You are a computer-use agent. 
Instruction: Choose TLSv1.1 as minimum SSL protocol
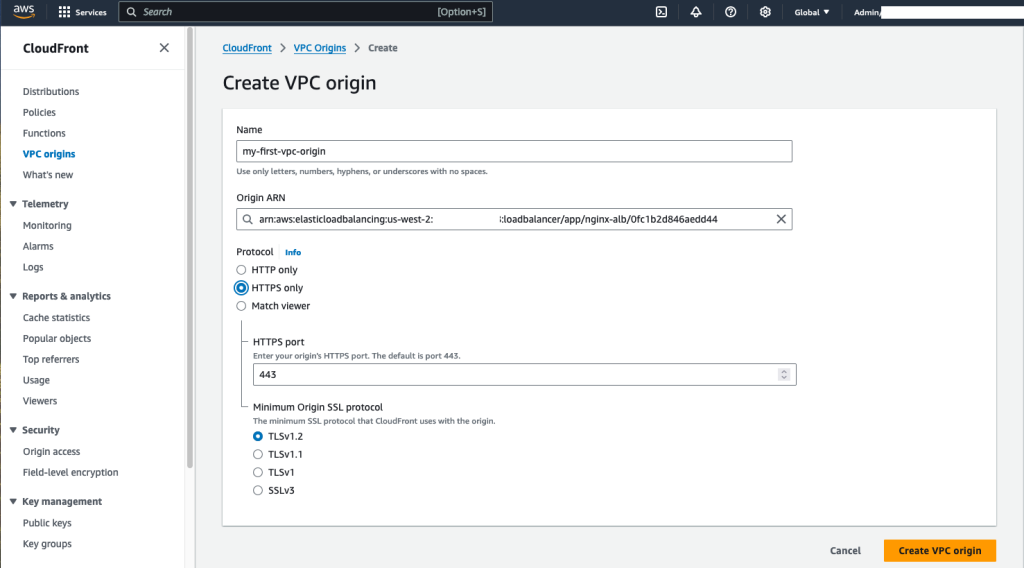pyautogui.click(x=258, y=454)
